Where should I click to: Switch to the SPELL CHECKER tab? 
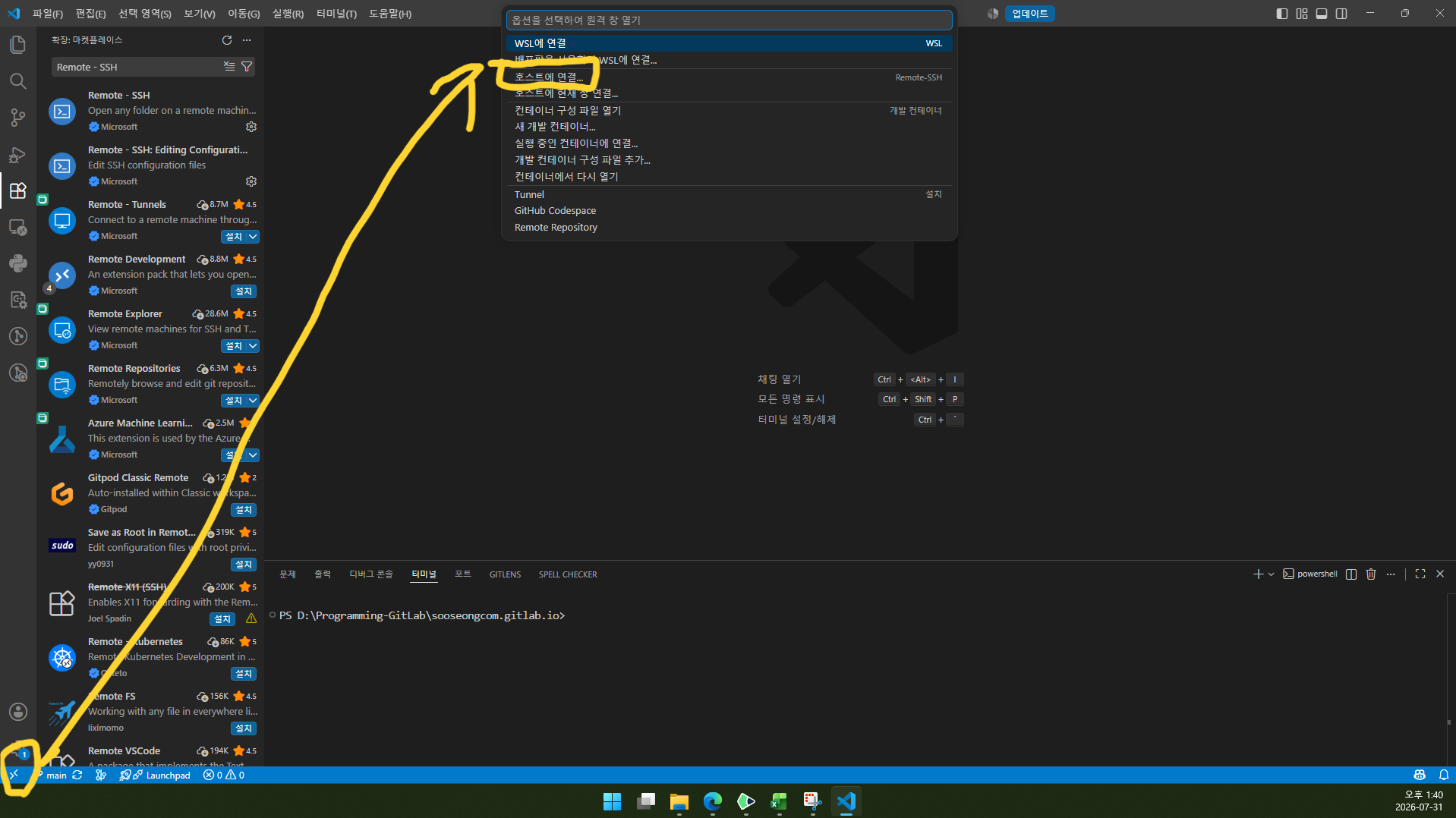568,574
